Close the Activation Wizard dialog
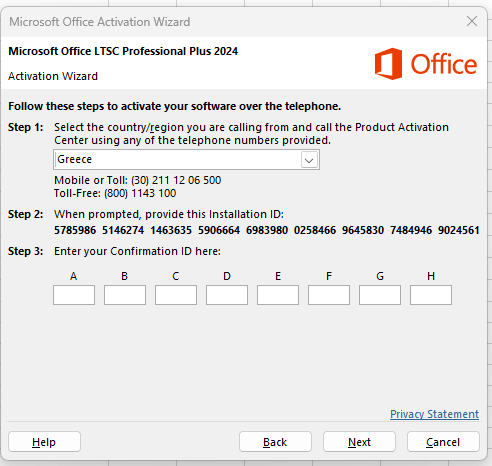Image resolution: width=492 pixels, height=466 pixels. (x=472, y=21)
